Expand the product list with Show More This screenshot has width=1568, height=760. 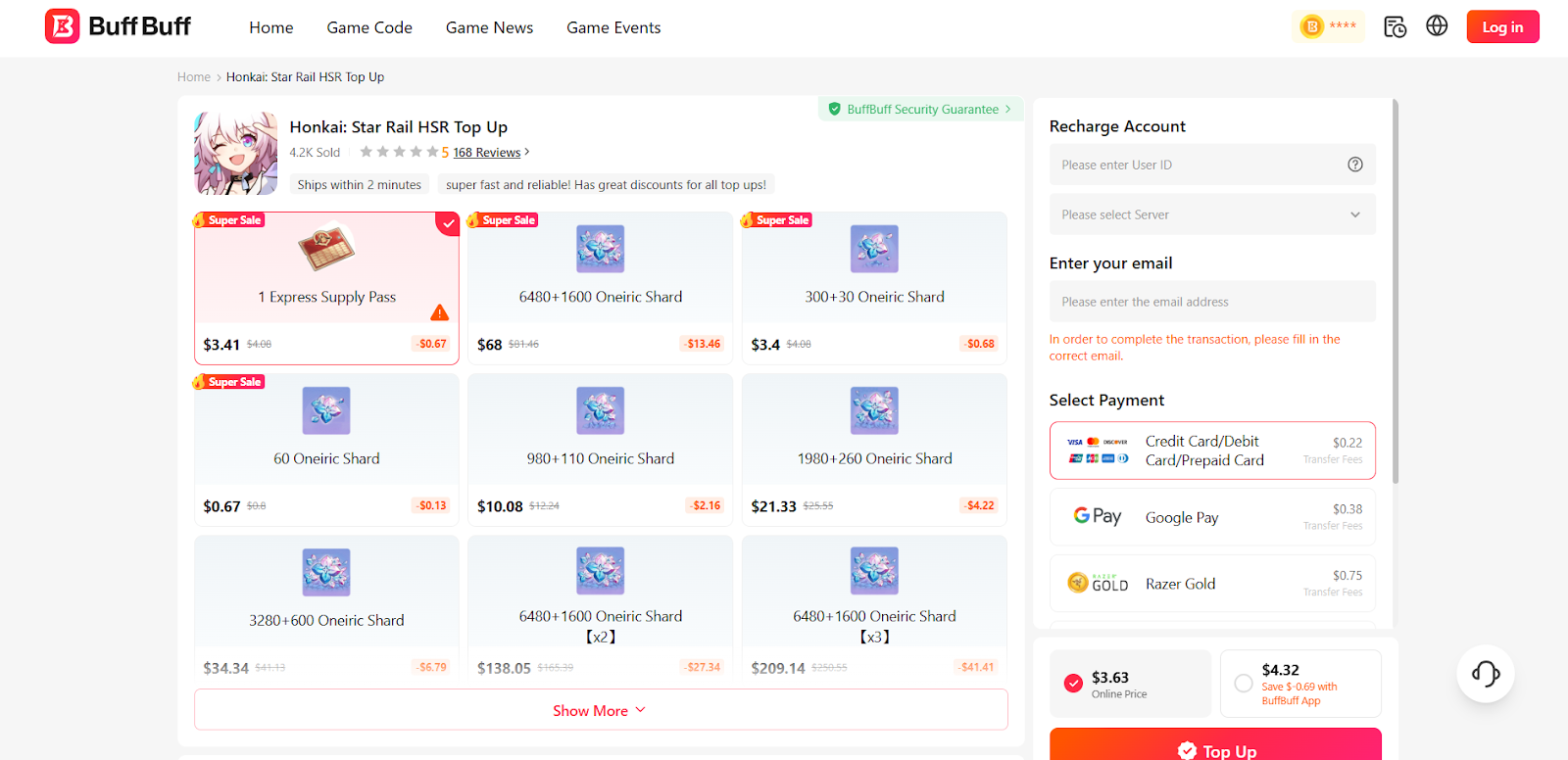coord(600,710)
